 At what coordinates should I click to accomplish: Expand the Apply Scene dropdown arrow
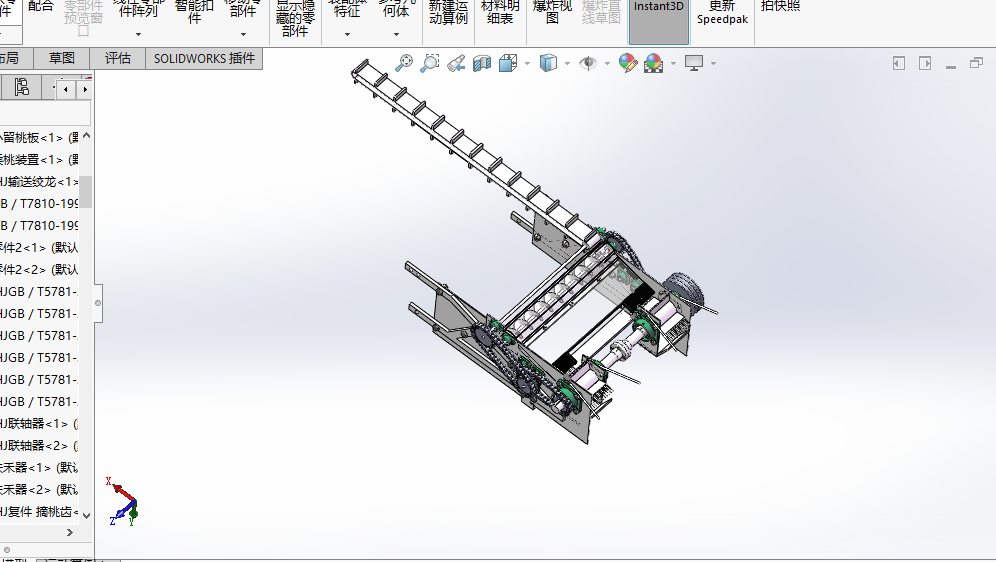click(x=673, y=64)
